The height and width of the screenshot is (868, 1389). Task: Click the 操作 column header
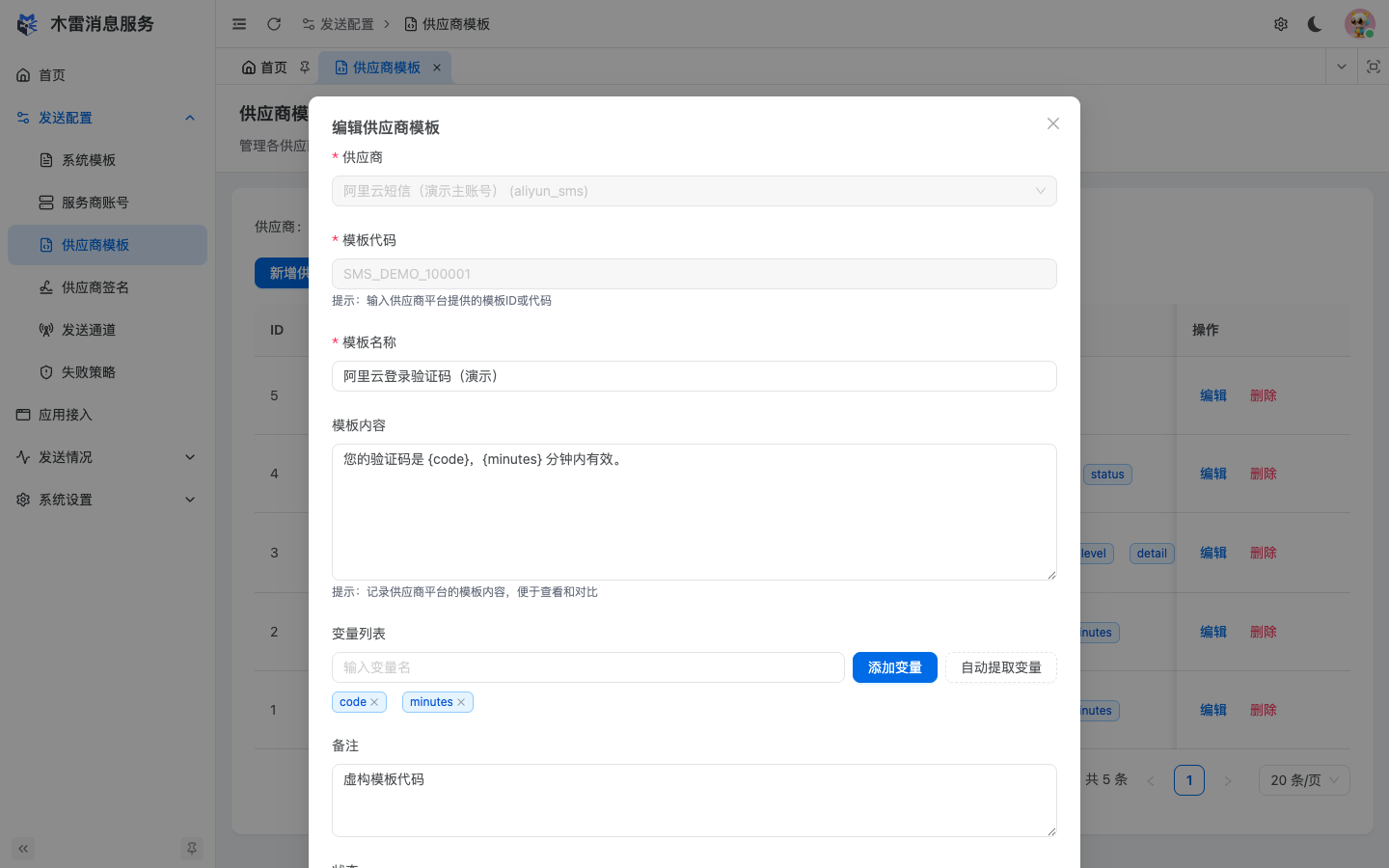point(1206,330)
